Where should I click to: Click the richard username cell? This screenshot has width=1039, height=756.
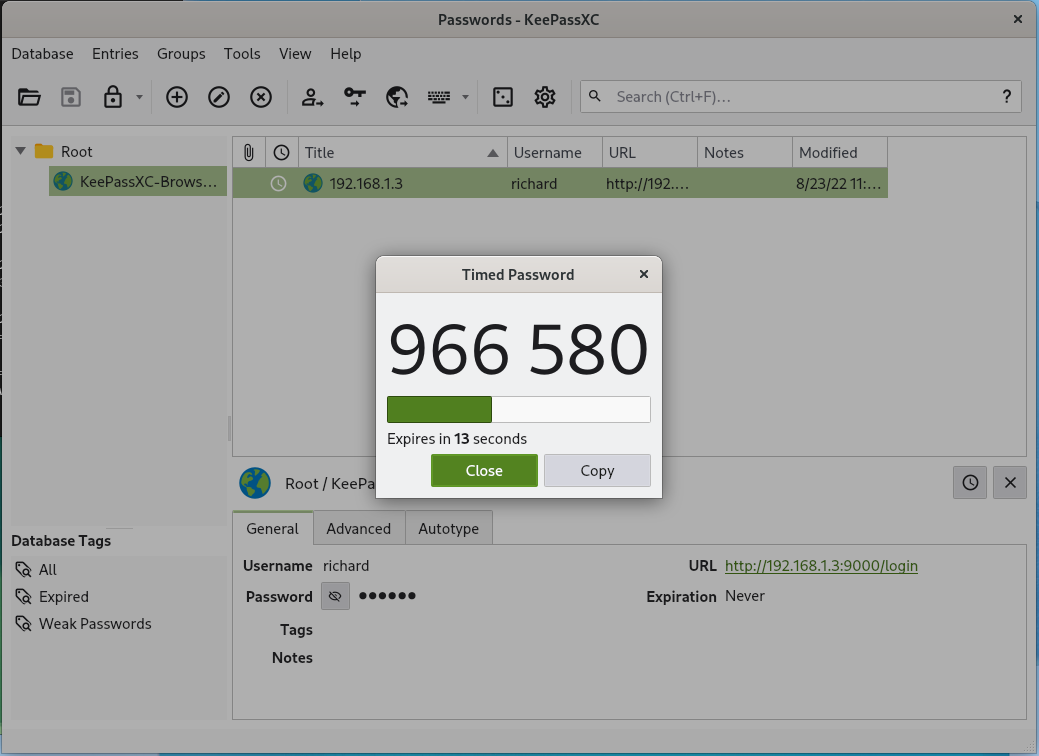point(533,184)
